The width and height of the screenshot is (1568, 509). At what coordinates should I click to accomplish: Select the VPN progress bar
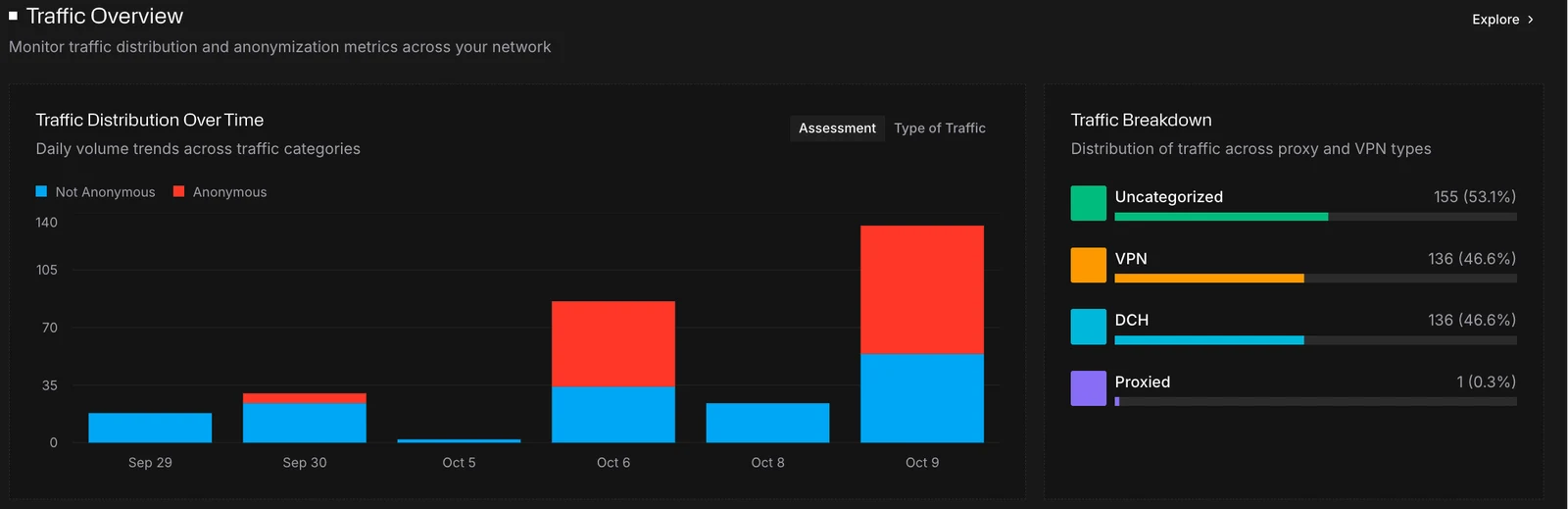point(1316,279)
